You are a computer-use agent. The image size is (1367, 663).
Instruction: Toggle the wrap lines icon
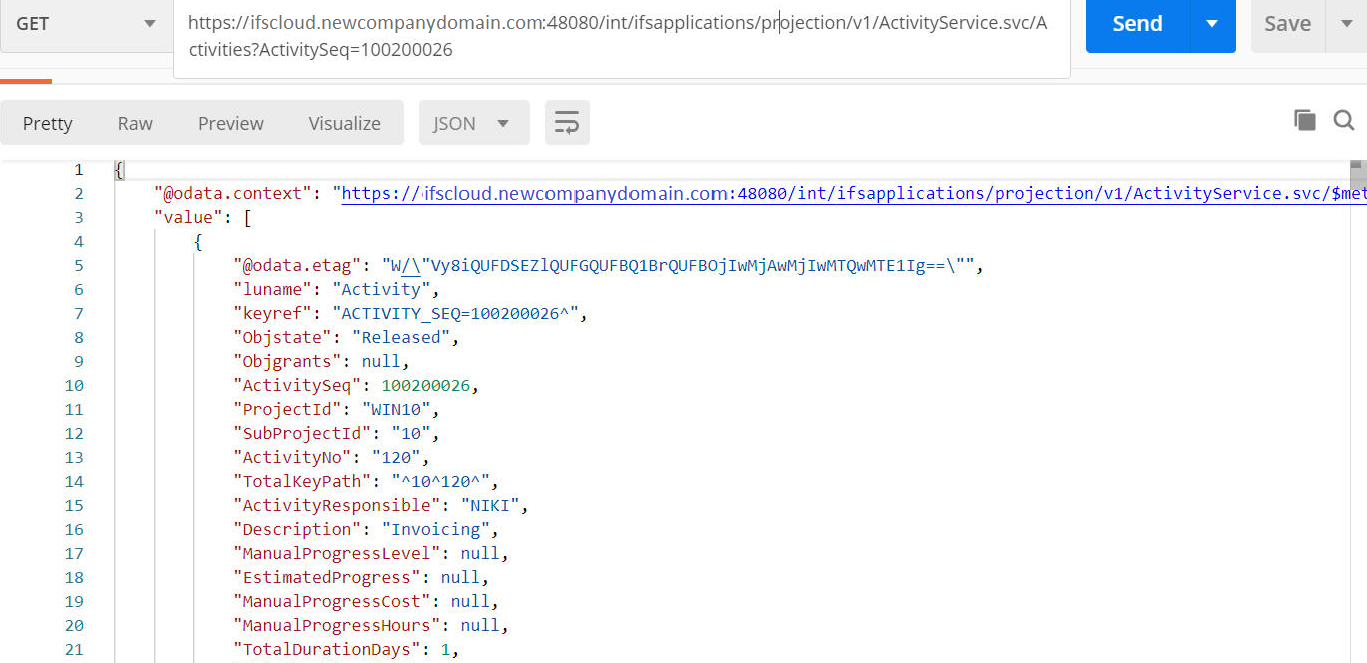[567, 123]
